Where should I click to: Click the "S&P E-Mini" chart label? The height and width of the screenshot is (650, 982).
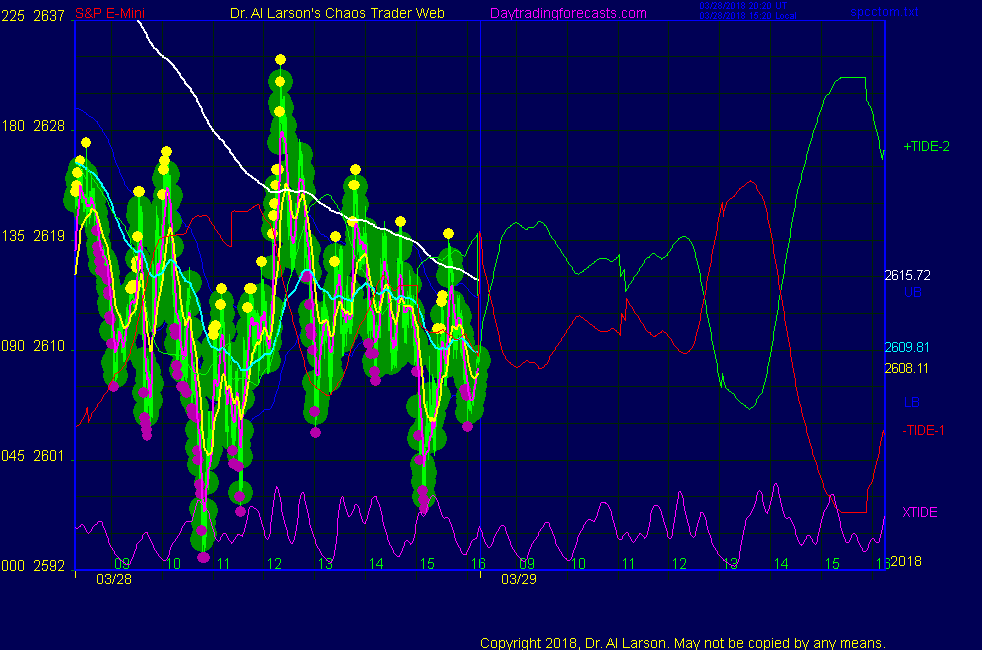coord(110,13)
